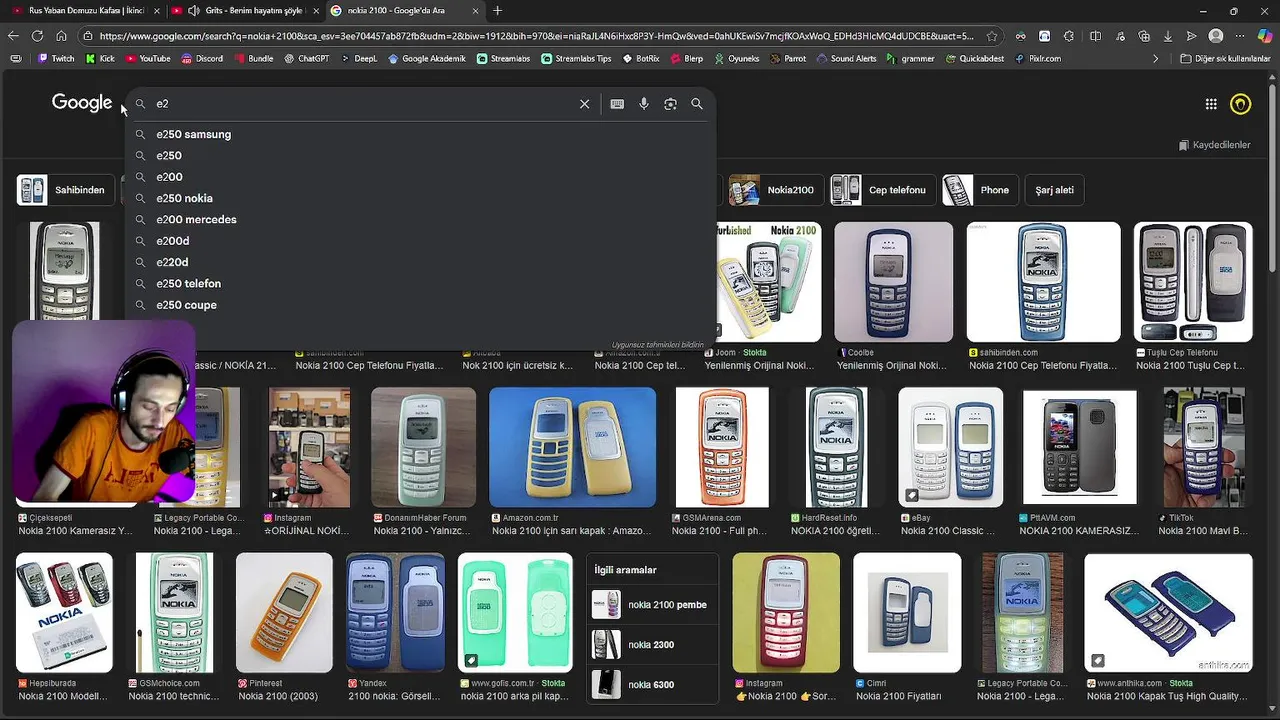Go back in browser history

click(13, 36)
